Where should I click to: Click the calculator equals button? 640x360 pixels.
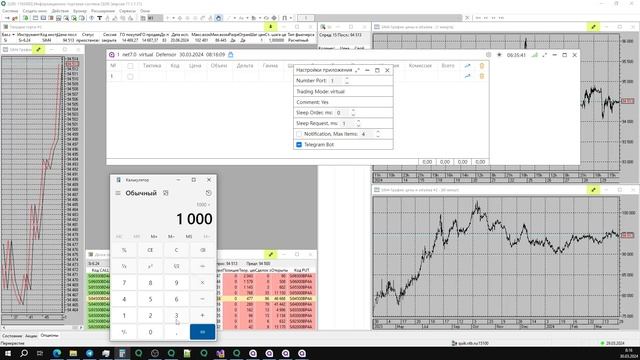point(202,332)
